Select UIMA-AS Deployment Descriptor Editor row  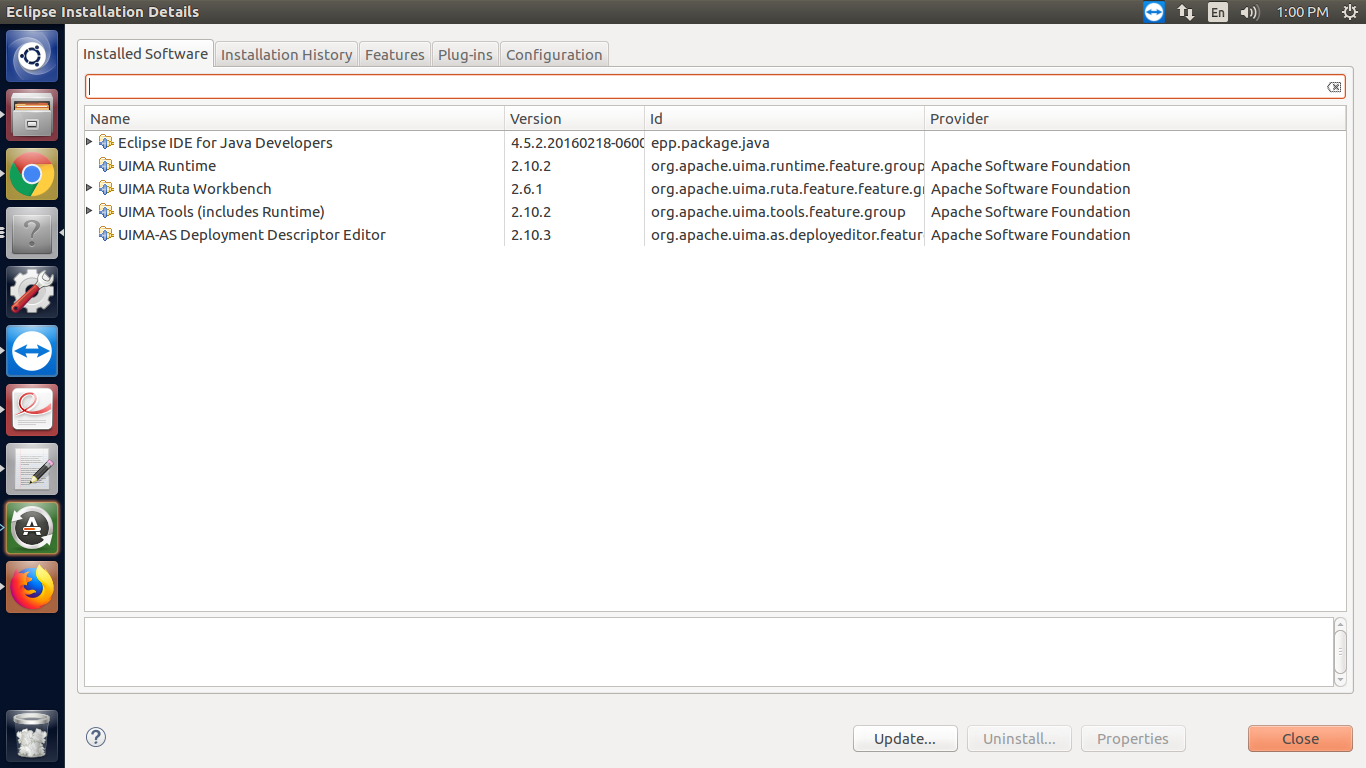[715, 235]
